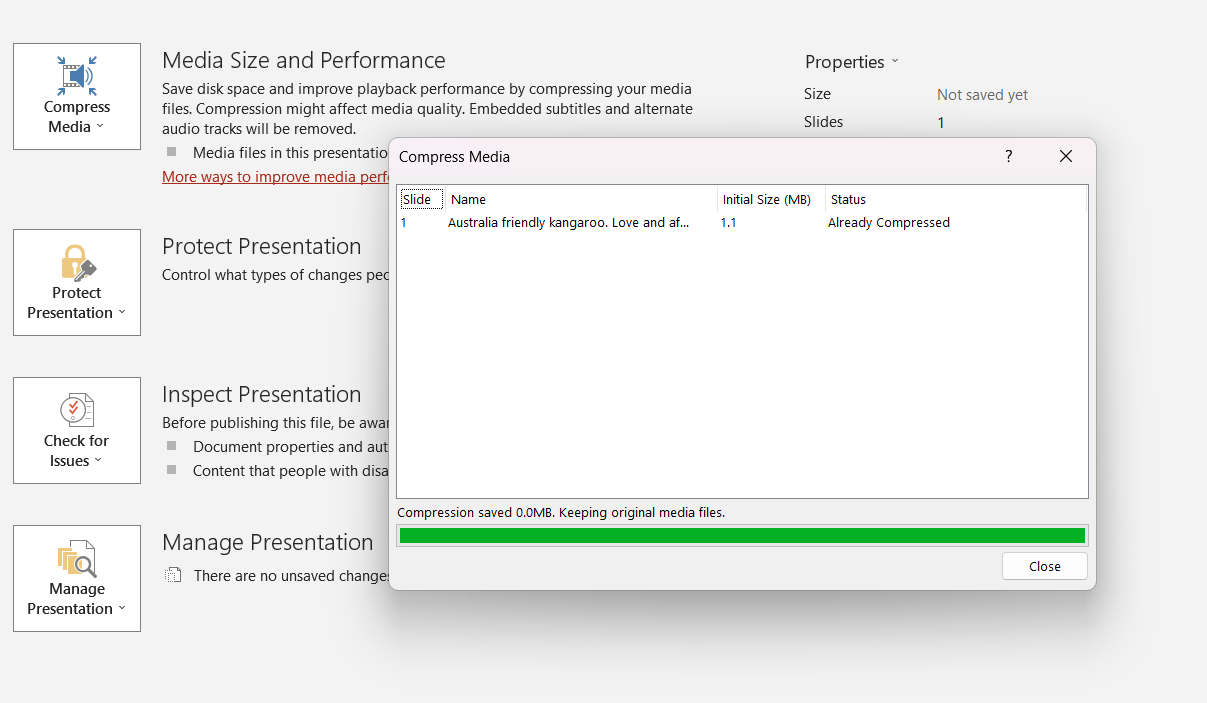
Task: Click Media files in this presentation text
Action: (290, 153)
